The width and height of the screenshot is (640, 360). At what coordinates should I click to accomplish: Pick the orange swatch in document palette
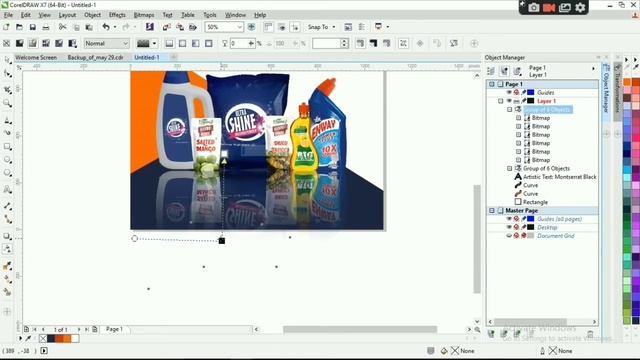click(x=67, y=338)
